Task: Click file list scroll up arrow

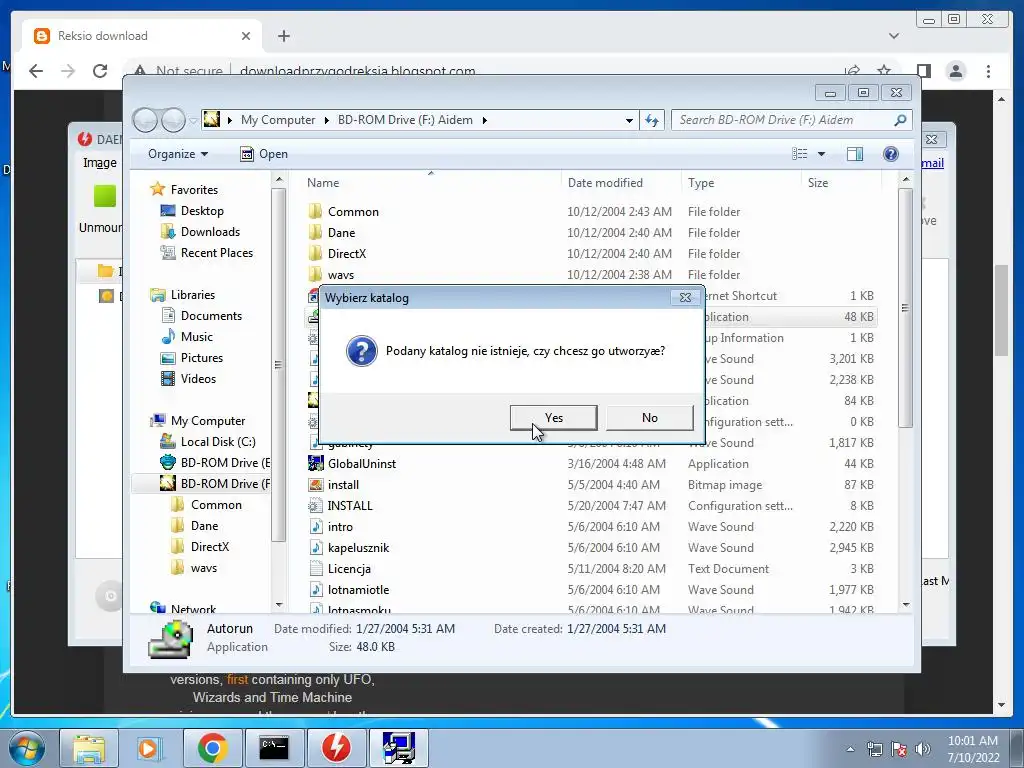Action: [905, 179]
